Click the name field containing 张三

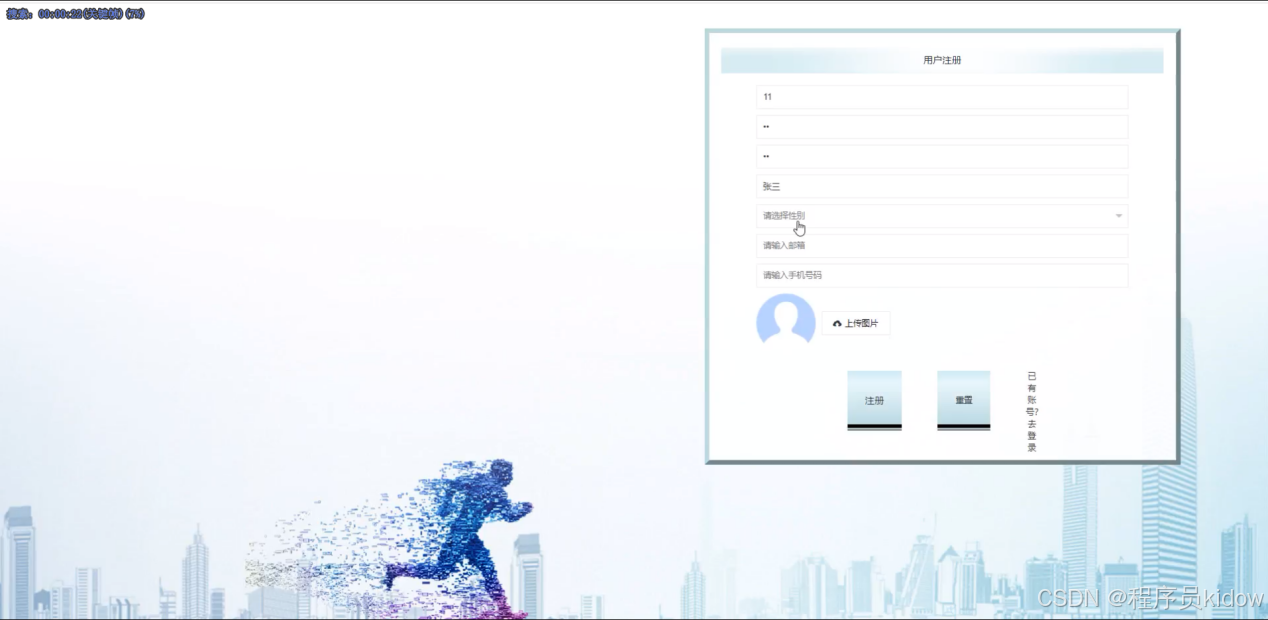click(942, 186)
